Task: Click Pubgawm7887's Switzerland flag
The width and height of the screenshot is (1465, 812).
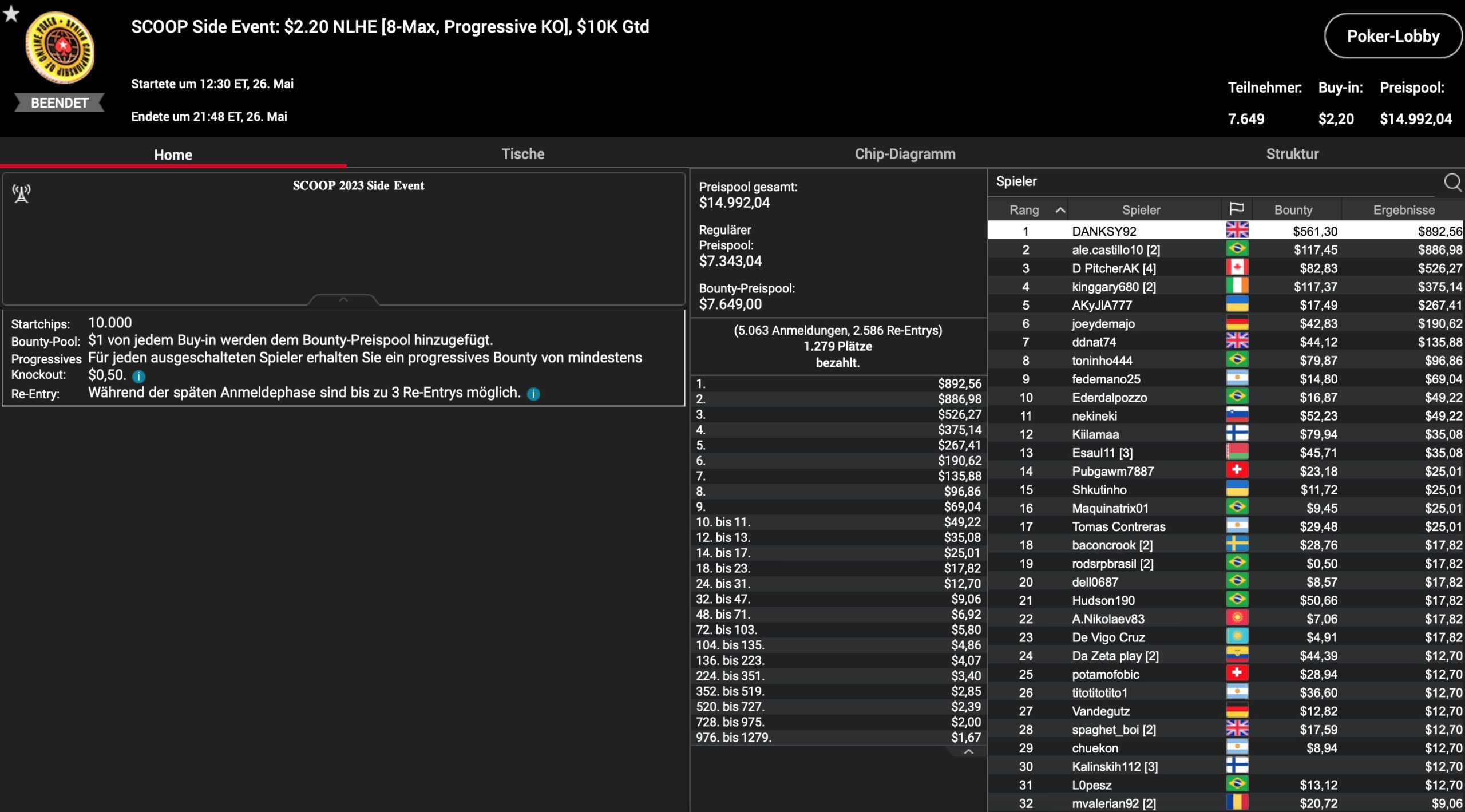Action: [x=1237, y=470]
